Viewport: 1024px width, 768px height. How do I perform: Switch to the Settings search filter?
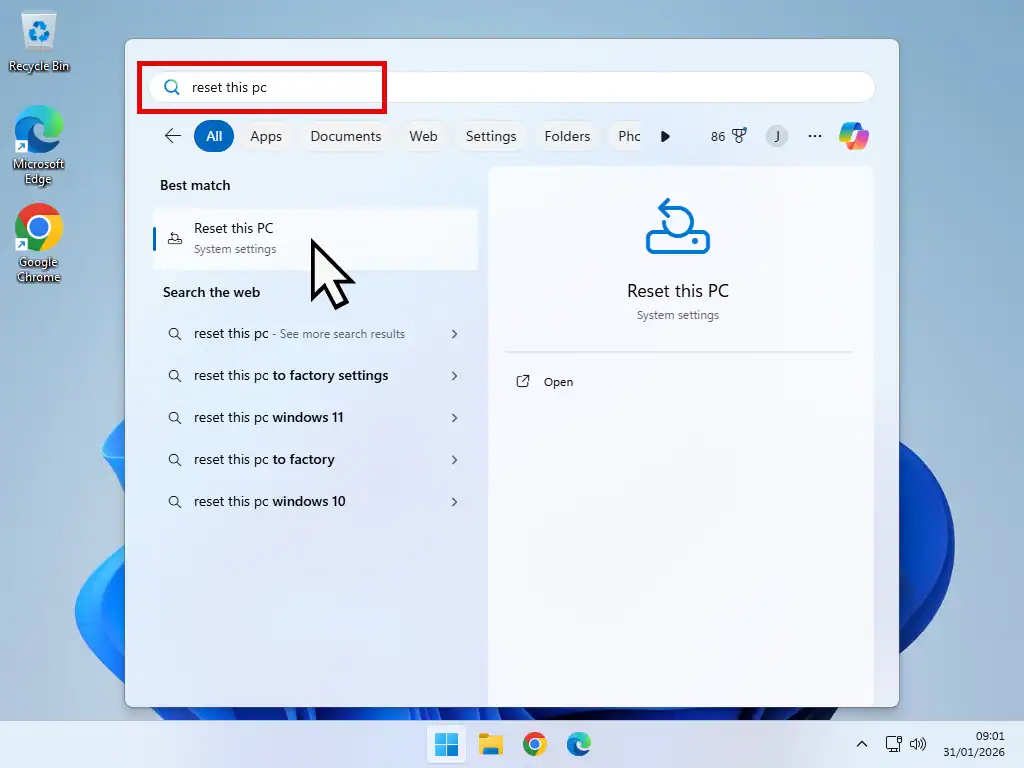point(491,135)
